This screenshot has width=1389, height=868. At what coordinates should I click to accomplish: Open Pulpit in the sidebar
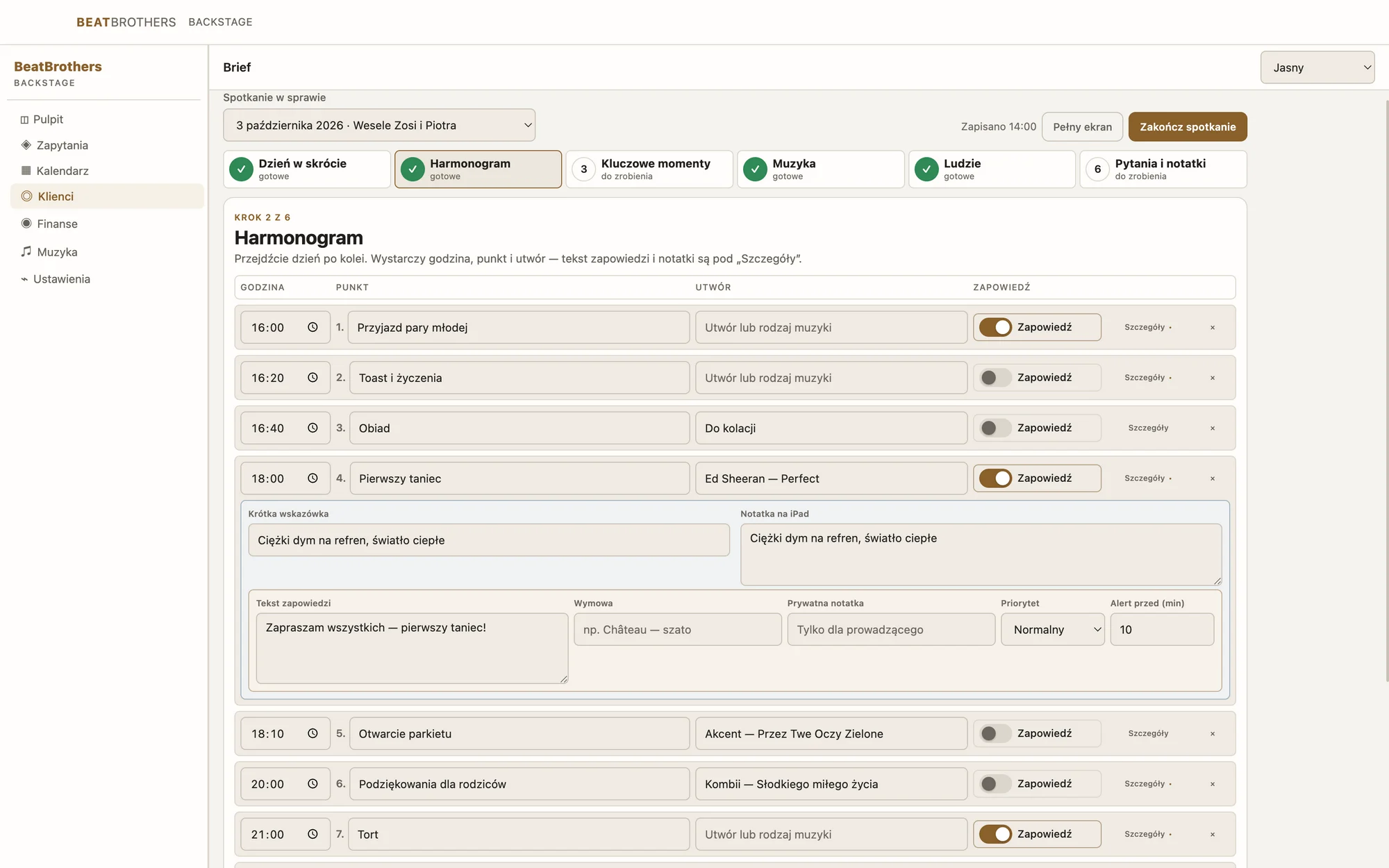pos(107,119)
